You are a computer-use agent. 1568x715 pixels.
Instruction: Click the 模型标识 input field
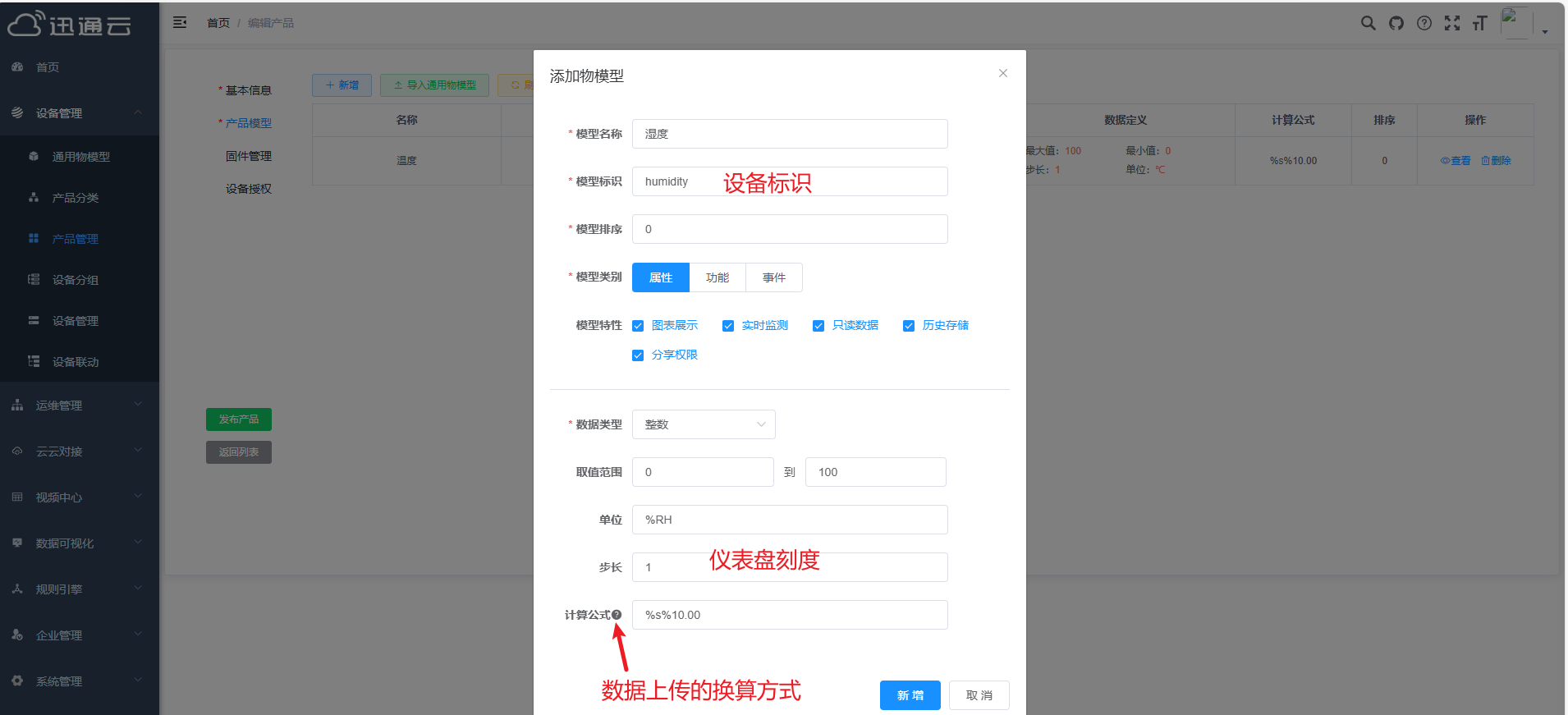(789, 181)
